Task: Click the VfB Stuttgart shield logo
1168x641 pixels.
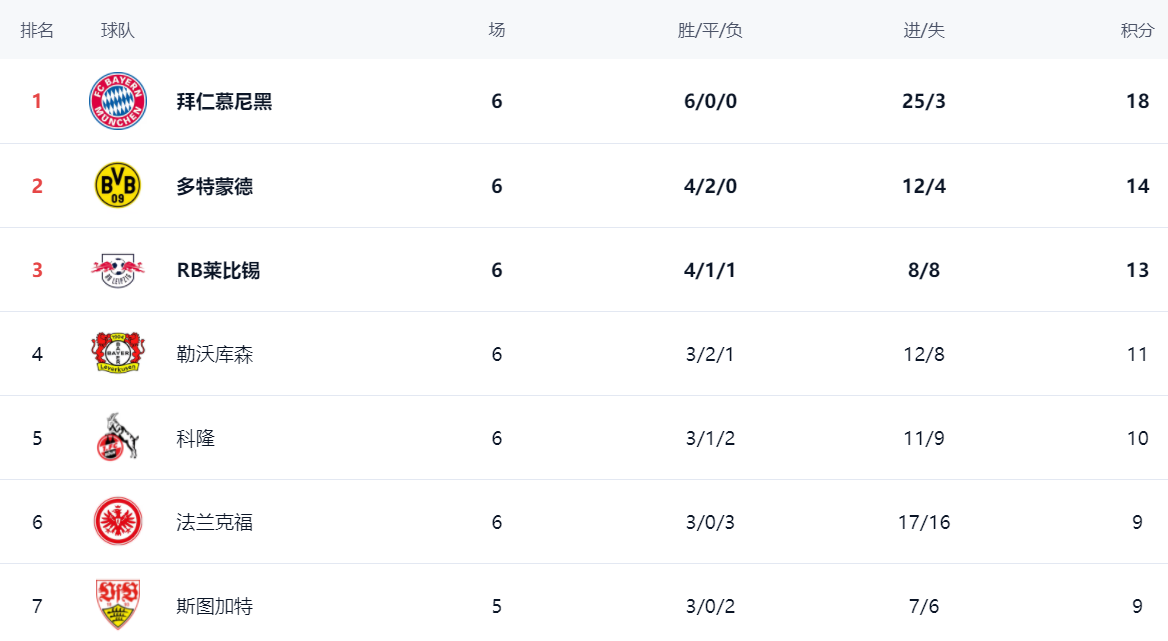Action: pyautogui.click(x=118, y=604)
